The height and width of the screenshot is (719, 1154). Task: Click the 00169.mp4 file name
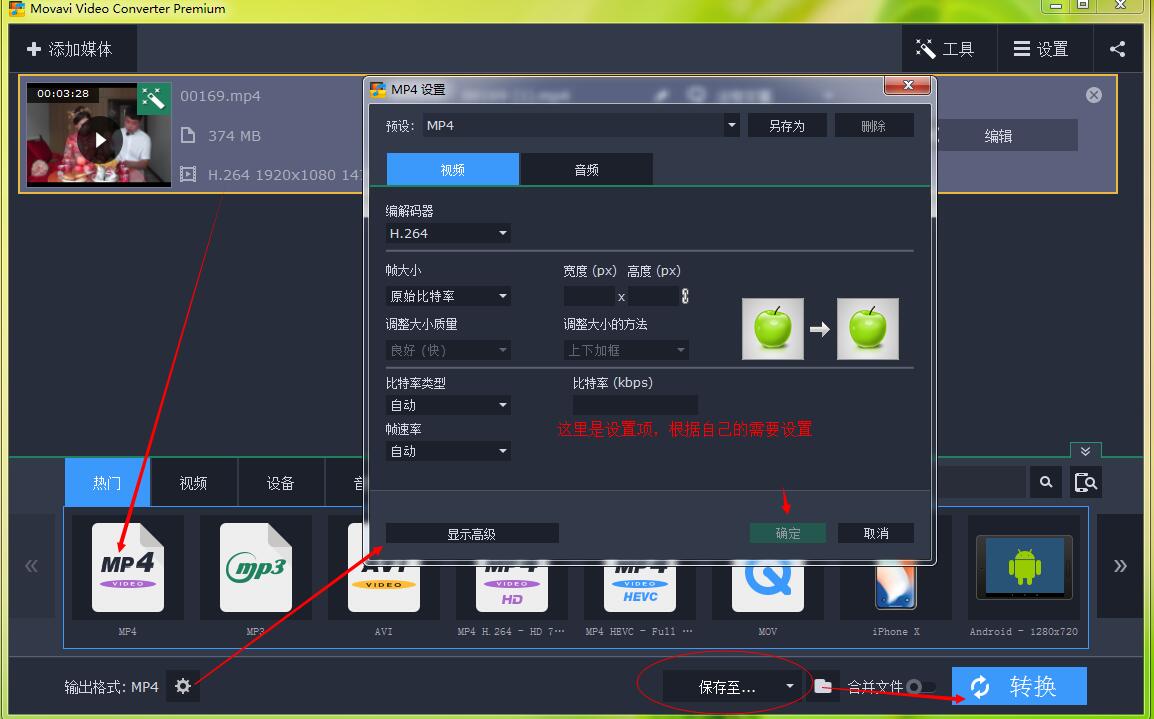pyautogui.click(x=220, y=96)
